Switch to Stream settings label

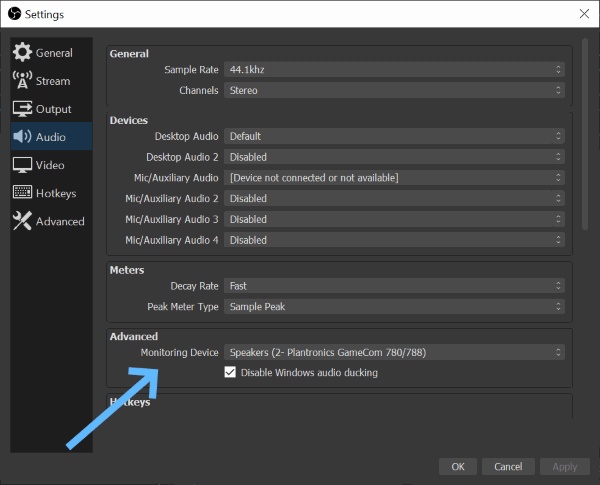pos(53,81)
